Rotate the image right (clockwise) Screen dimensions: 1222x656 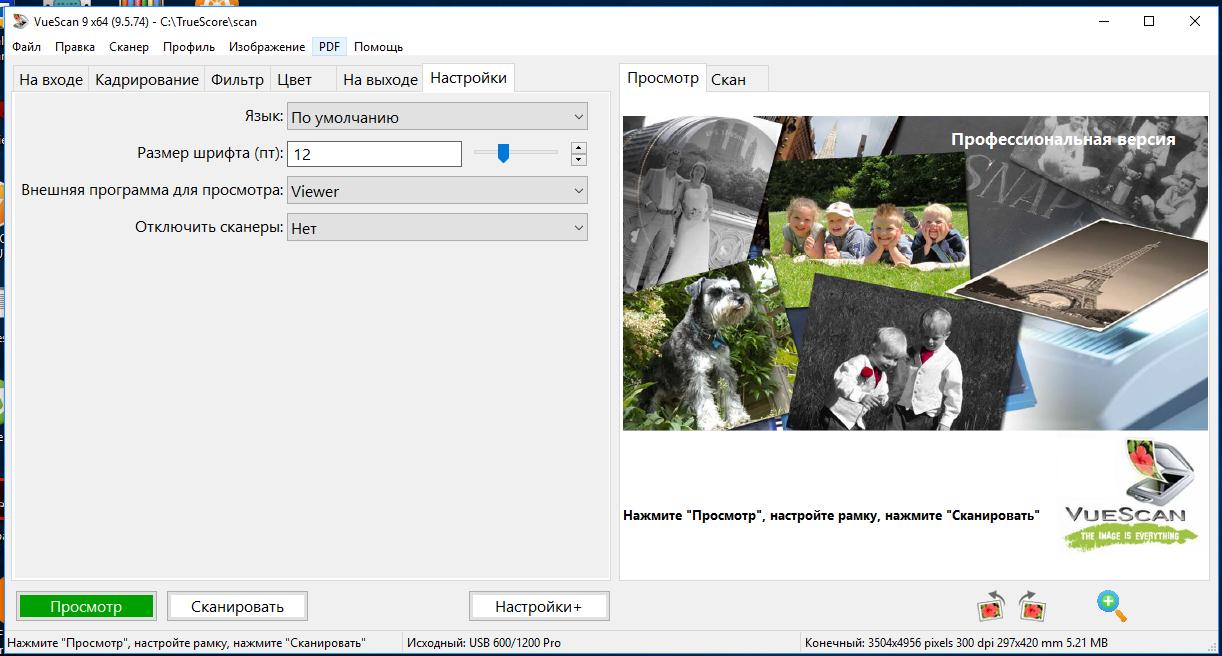click(1032, 606)
